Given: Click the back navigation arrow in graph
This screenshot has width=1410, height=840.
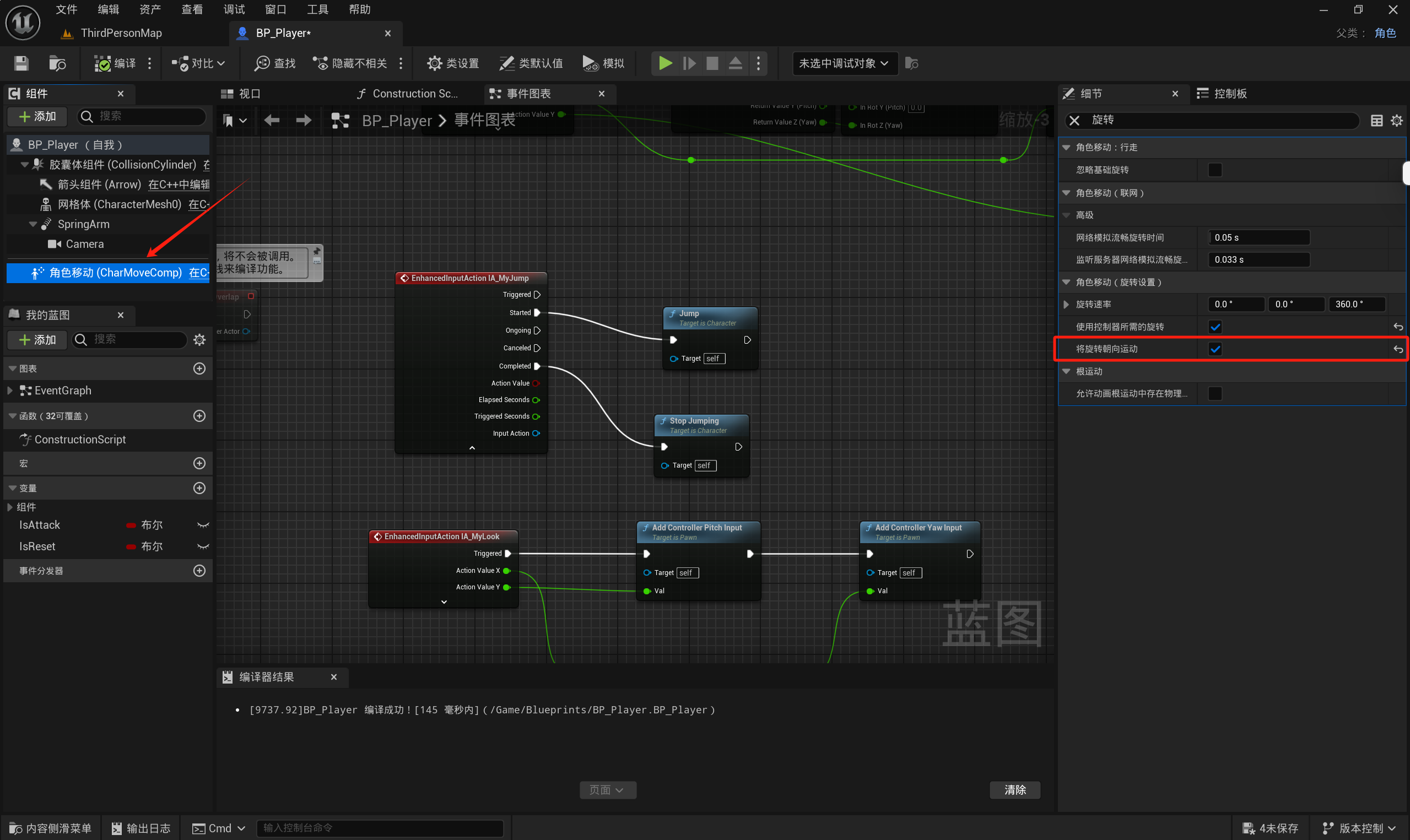Looking at the screenshot, I should click(272, 120).
